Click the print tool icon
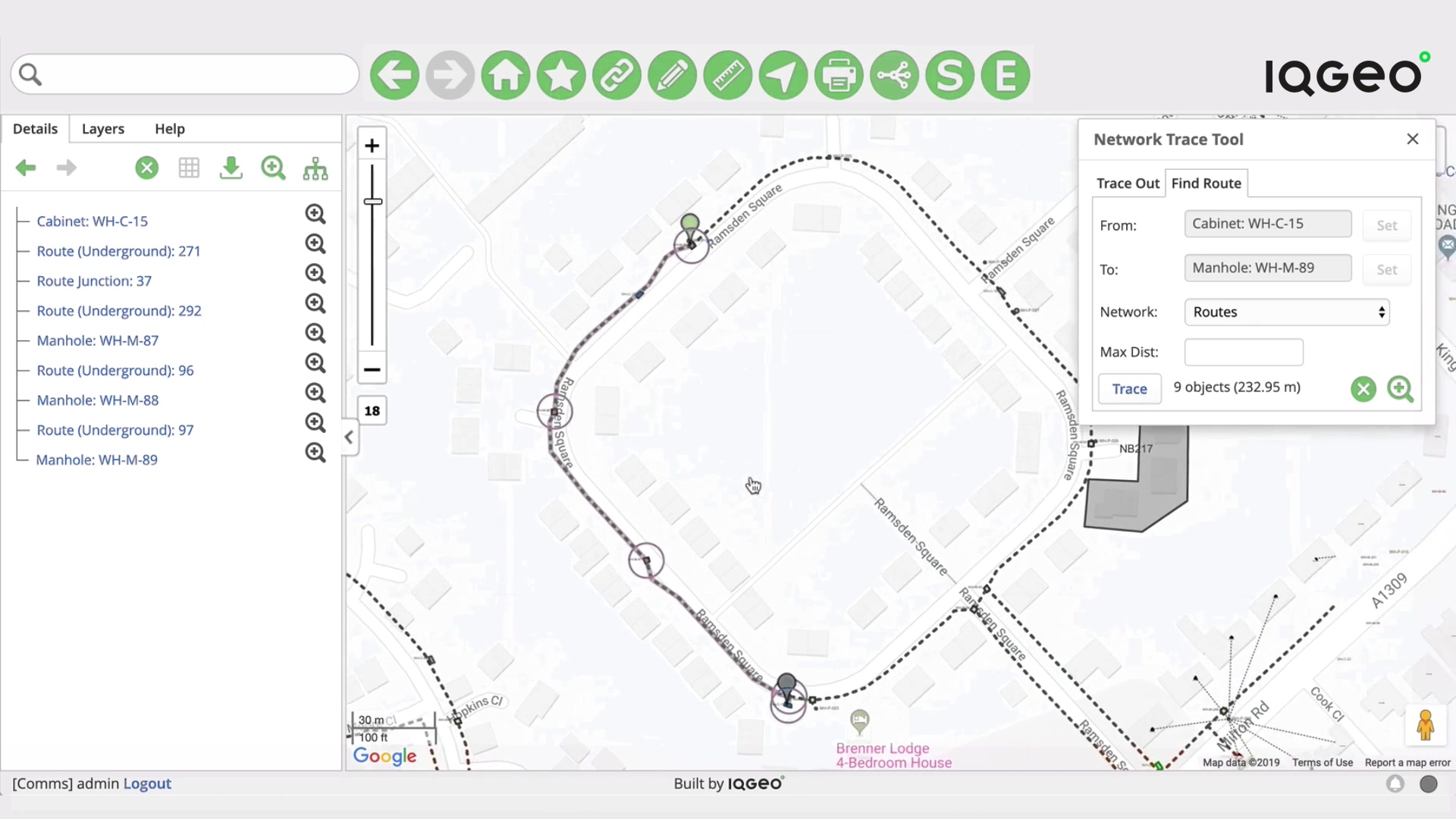The width and height of the screenshot is (1456, 819). [x=839, y=75]
